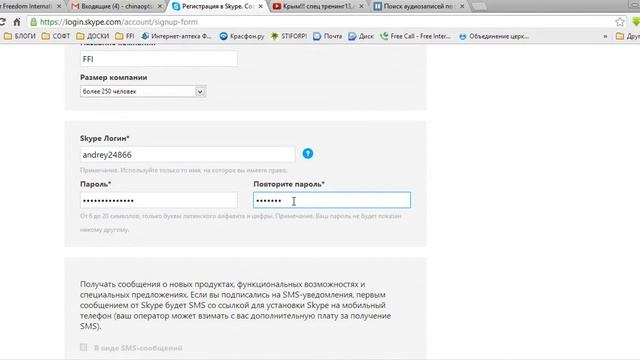Click the Пароль* label
This screenshot has height=360, width=640.
96,184
